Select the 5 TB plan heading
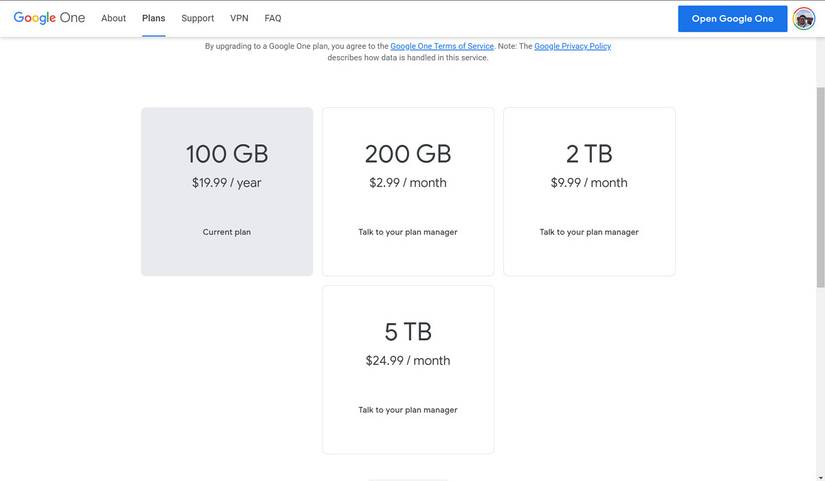 [x=408, y=332]
